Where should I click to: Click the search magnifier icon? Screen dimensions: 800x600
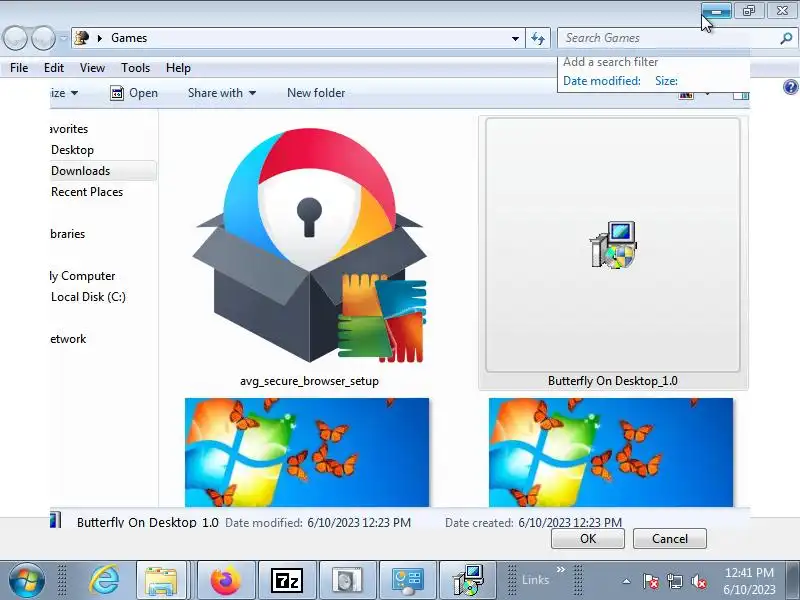point(786,38)
